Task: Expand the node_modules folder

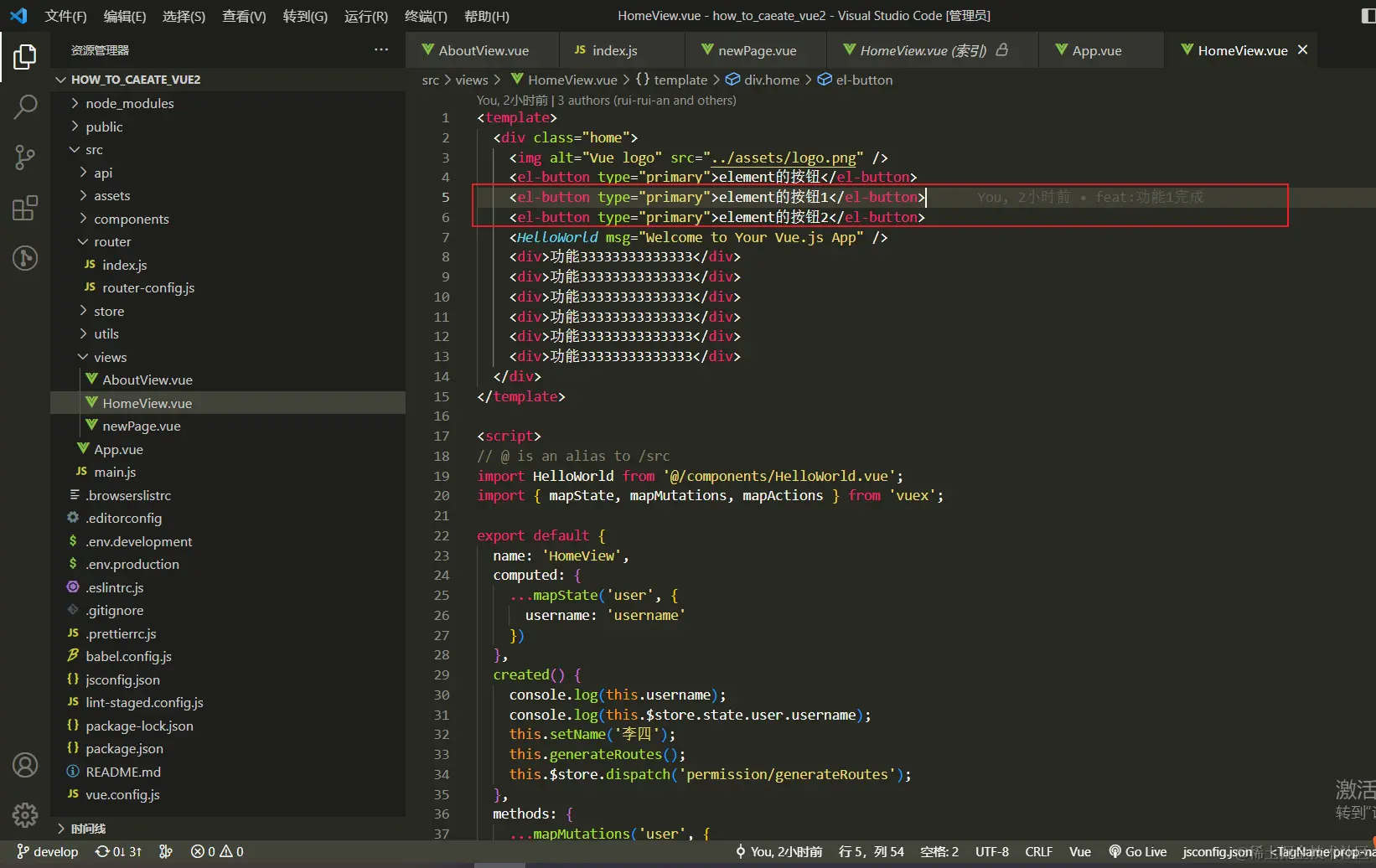Action: coord(129,103)
